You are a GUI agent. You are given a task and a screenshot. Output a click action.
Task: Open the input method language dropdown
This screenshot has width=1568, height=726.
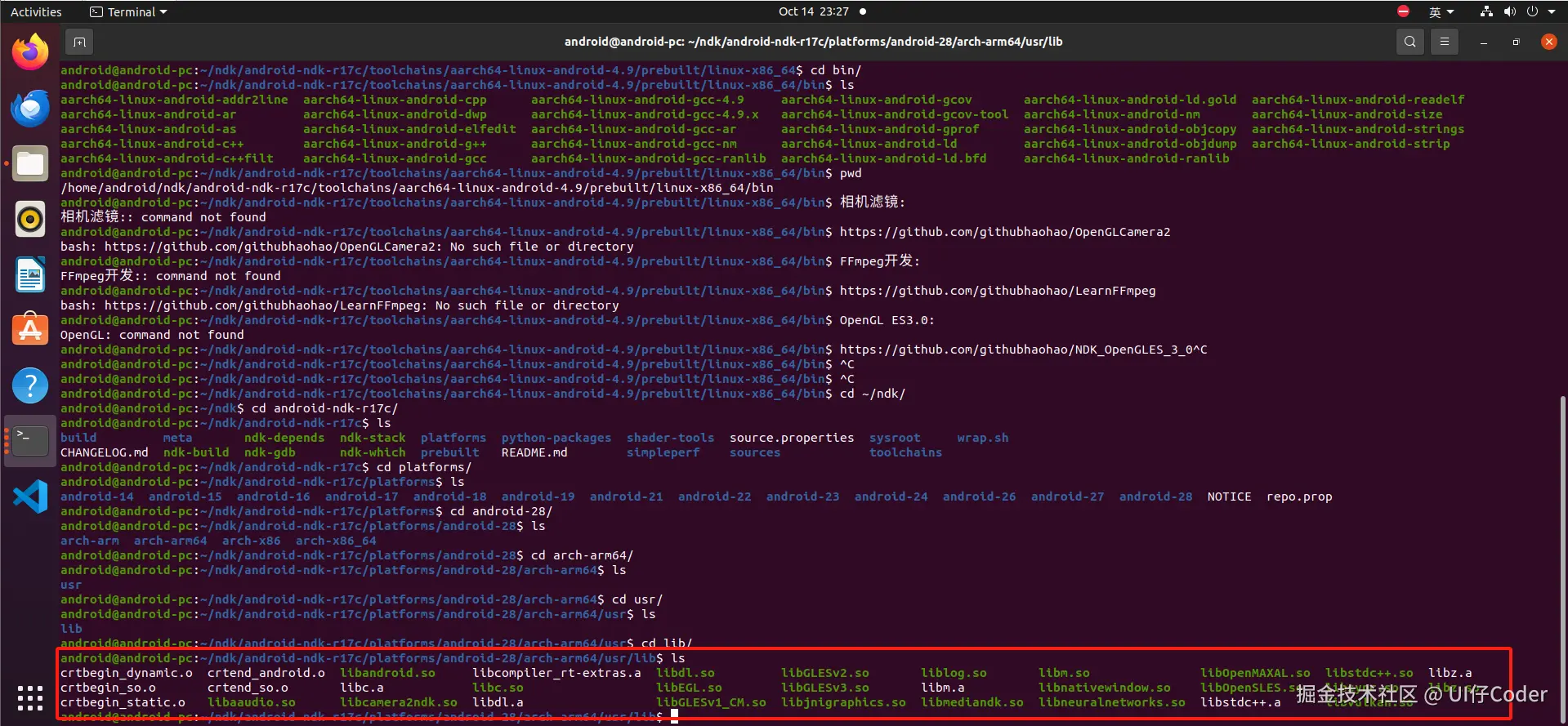pyautogui.click(x=1441, y=11)
